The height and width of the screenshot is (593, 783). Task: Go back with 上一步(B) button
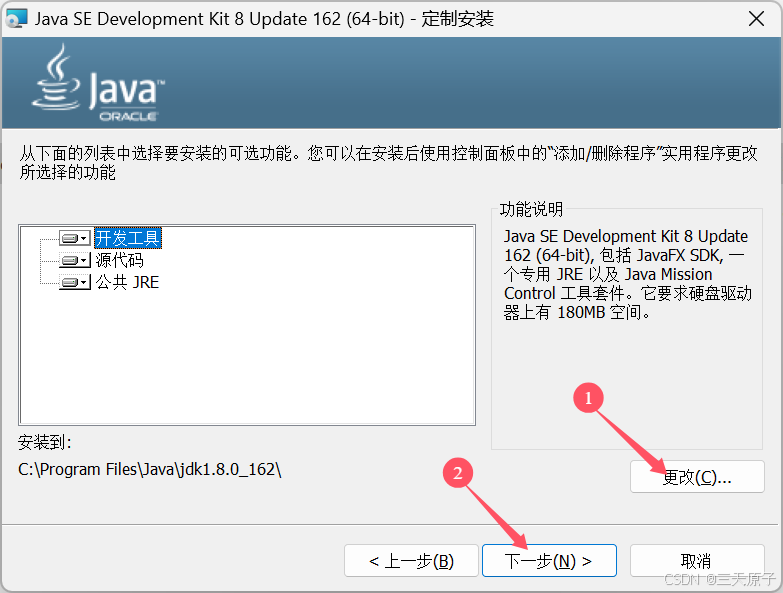click(411, 561)
